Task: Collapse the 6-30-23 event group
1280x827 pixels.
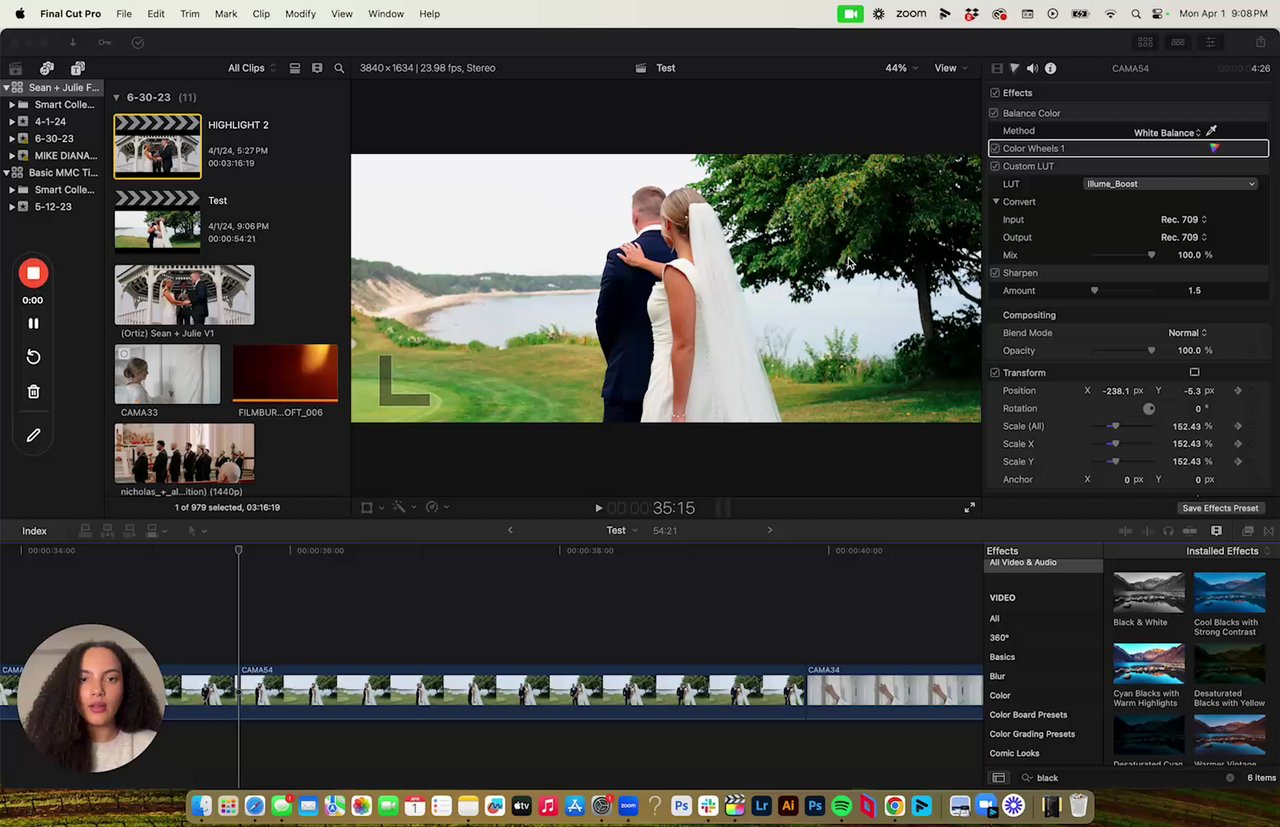Action: point(116,97)
